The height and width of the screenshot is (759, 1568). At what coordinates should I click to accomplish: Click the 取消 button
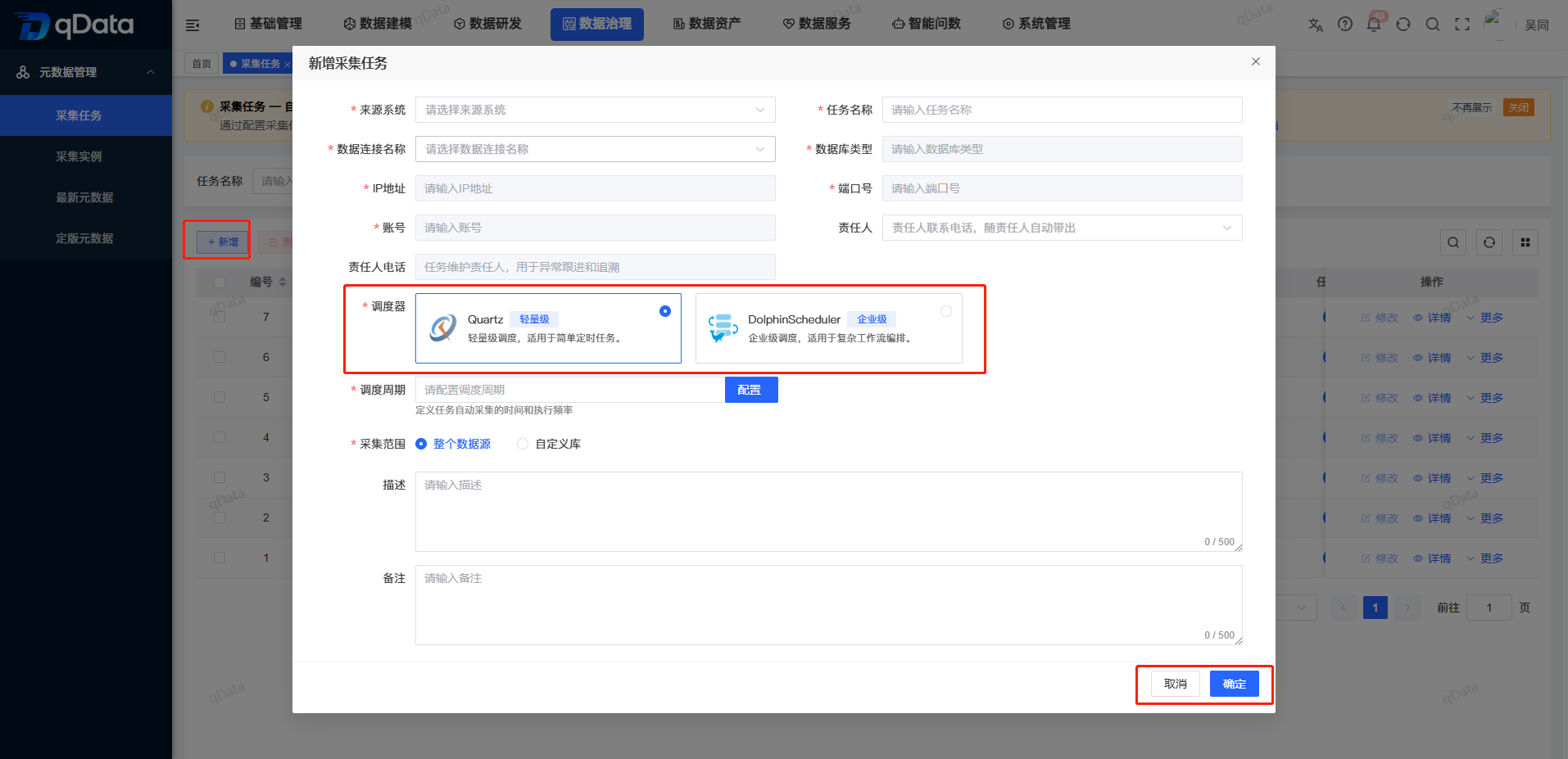tap(1176, 684)
